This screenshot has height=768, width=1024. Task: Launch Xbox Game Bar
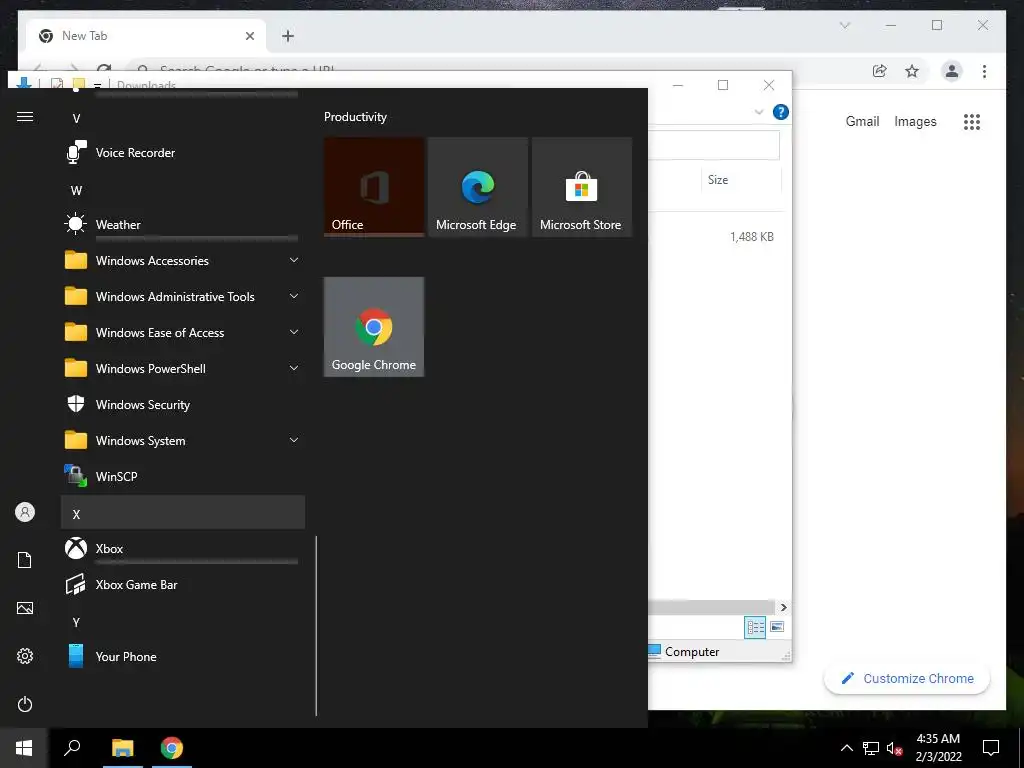(183, 584)
